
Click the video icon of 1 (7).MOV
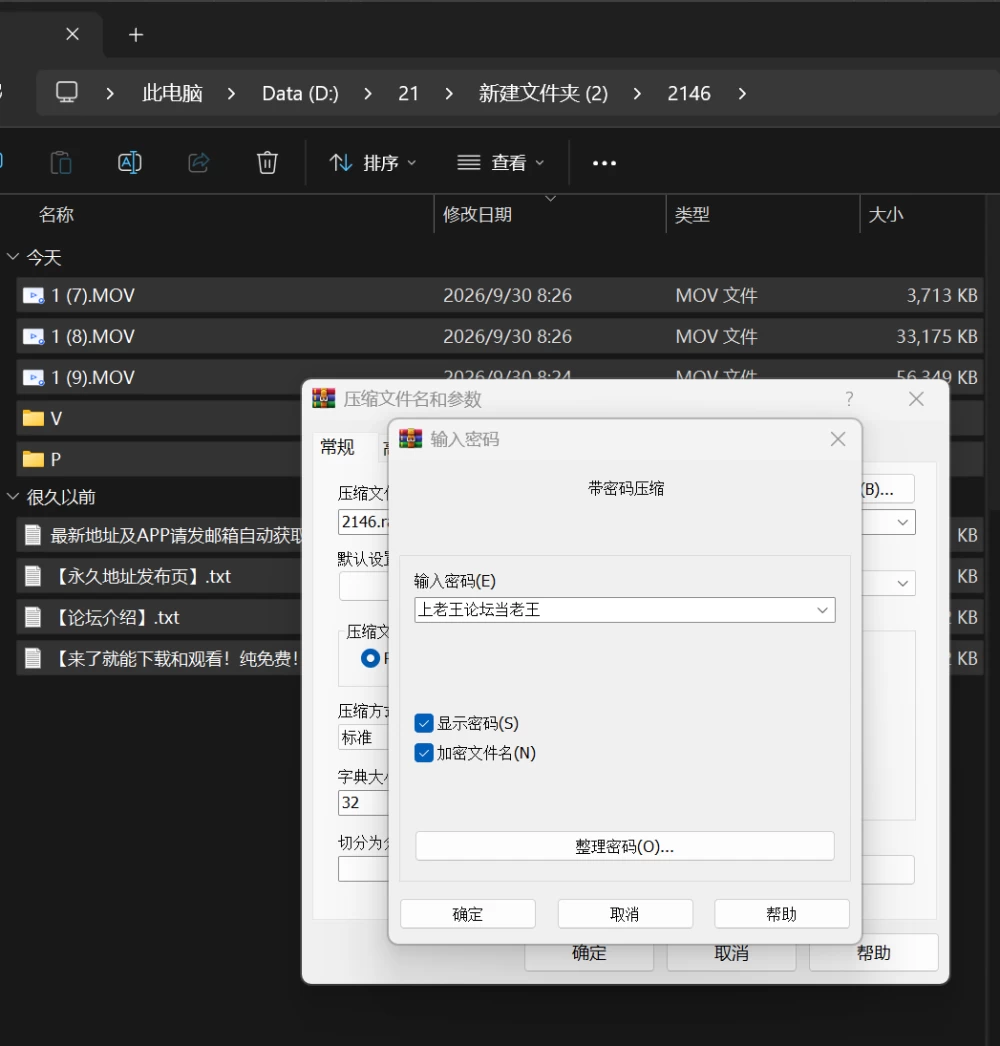pos(33,296)
